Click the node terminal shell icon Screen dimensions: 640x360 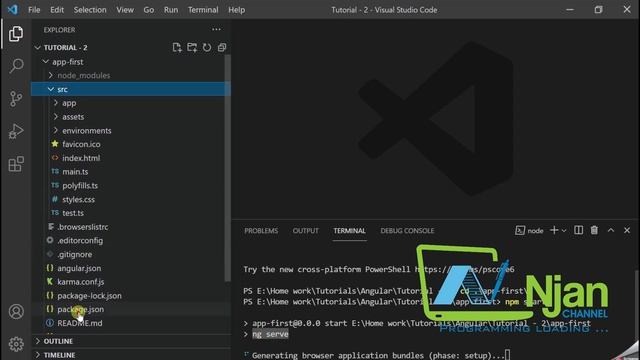[520, 231]
